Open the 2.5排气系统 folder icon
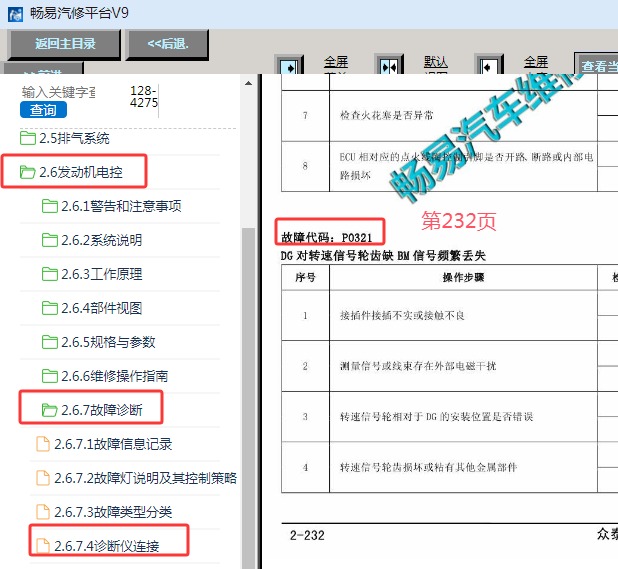This screenshot has height=569, width=618. click(x=28, y=138)
